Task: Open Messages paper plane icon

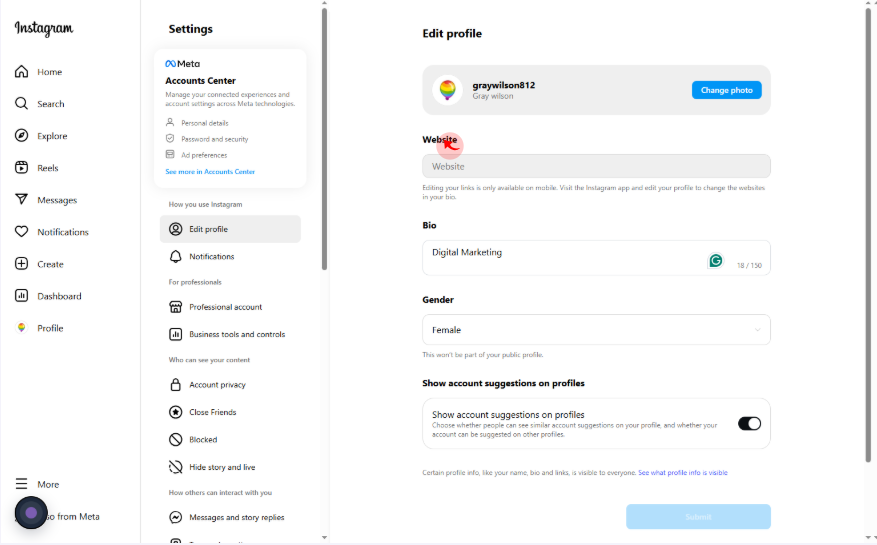Action: pyautogui.click(x=21, y=199)
